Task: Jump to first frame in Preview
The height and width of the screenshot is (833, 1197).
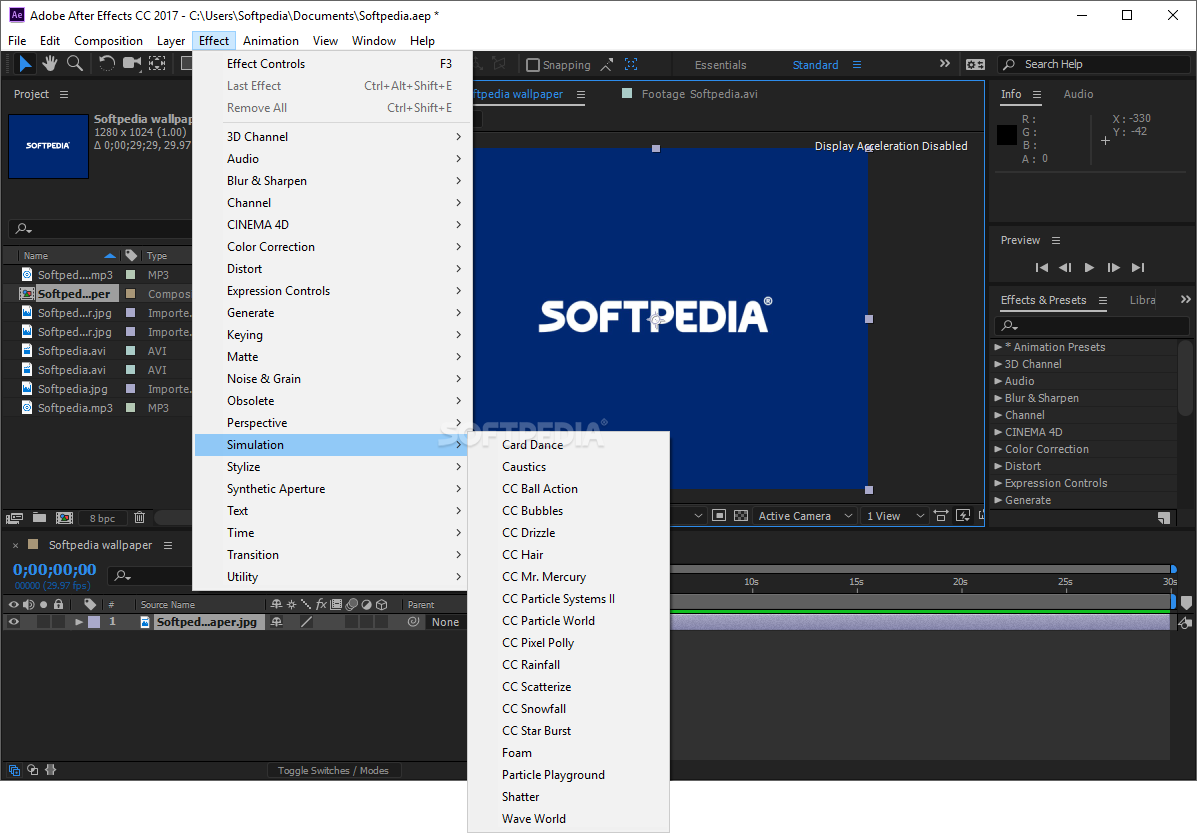Action: tap(1041, 267)
